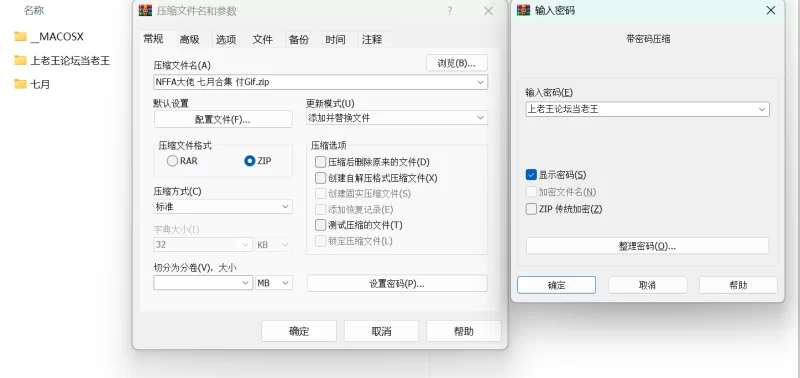Click the question mark help icon in the title bar

pyautogui.click(x=449, y=11)
